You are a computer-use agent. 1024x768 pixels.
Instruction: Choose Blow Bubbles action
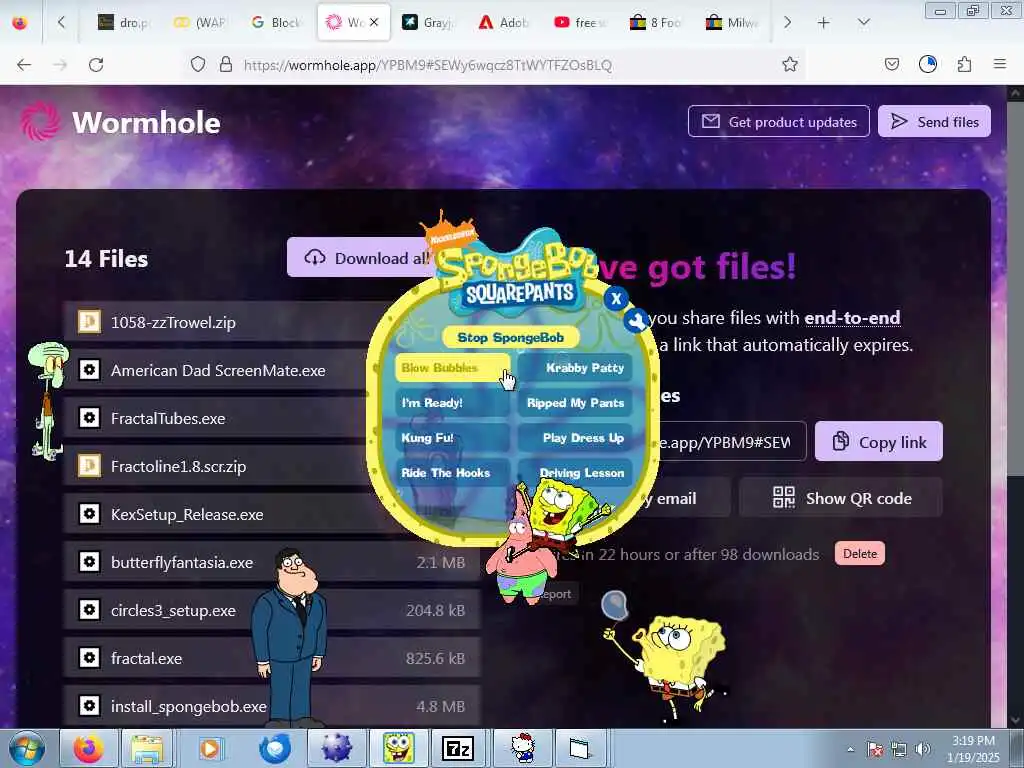pyautogui.click(x=452, y=368)
